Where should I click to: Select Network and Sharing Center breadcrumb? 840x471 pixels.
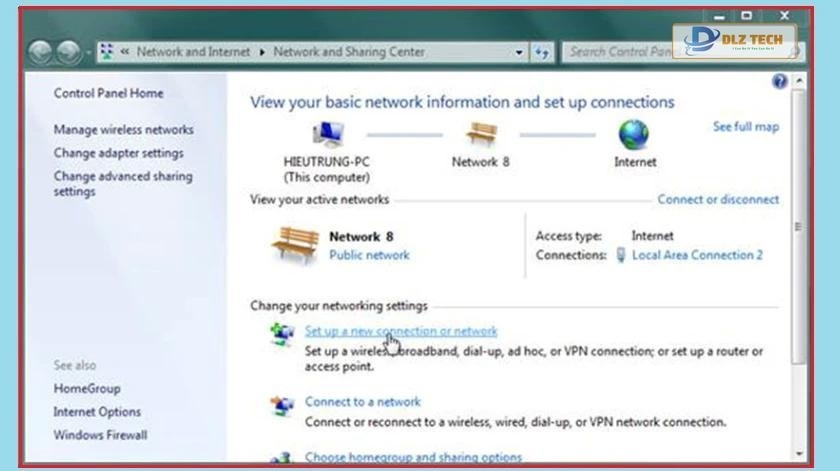coord(349,52)
